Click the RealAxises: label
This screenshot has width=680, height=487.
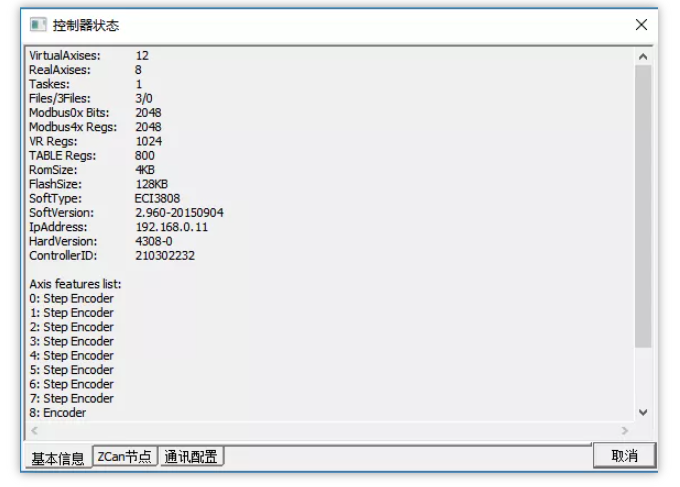(x=60, y=70)
